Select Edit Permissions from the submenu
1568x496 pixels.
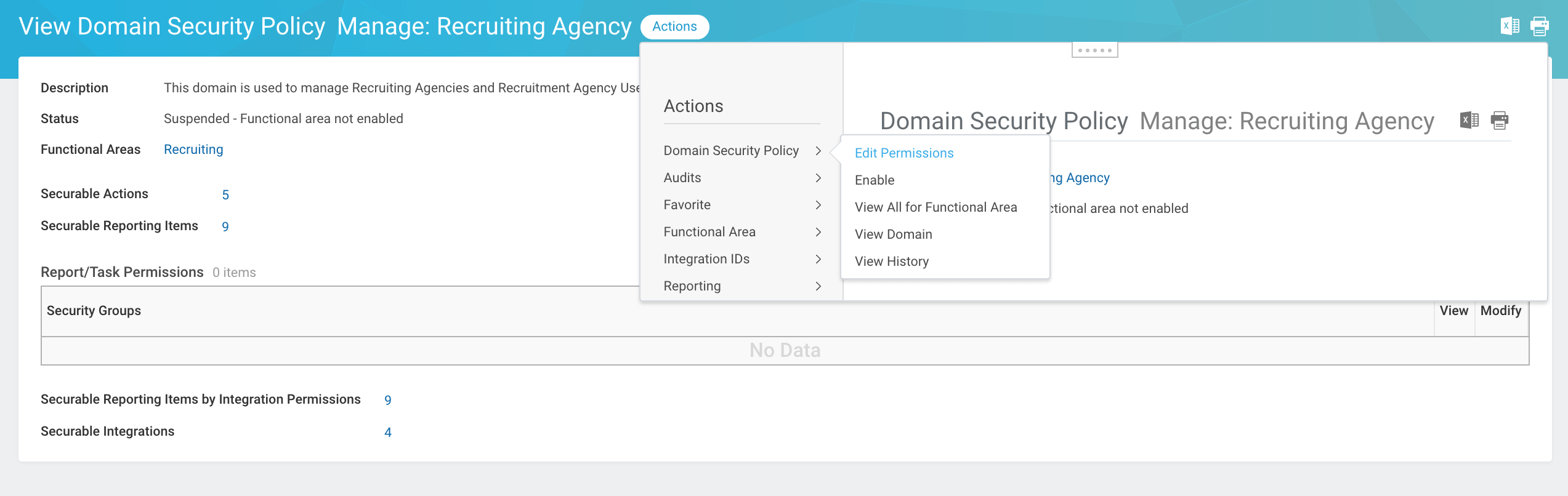[x=903, y=153]
